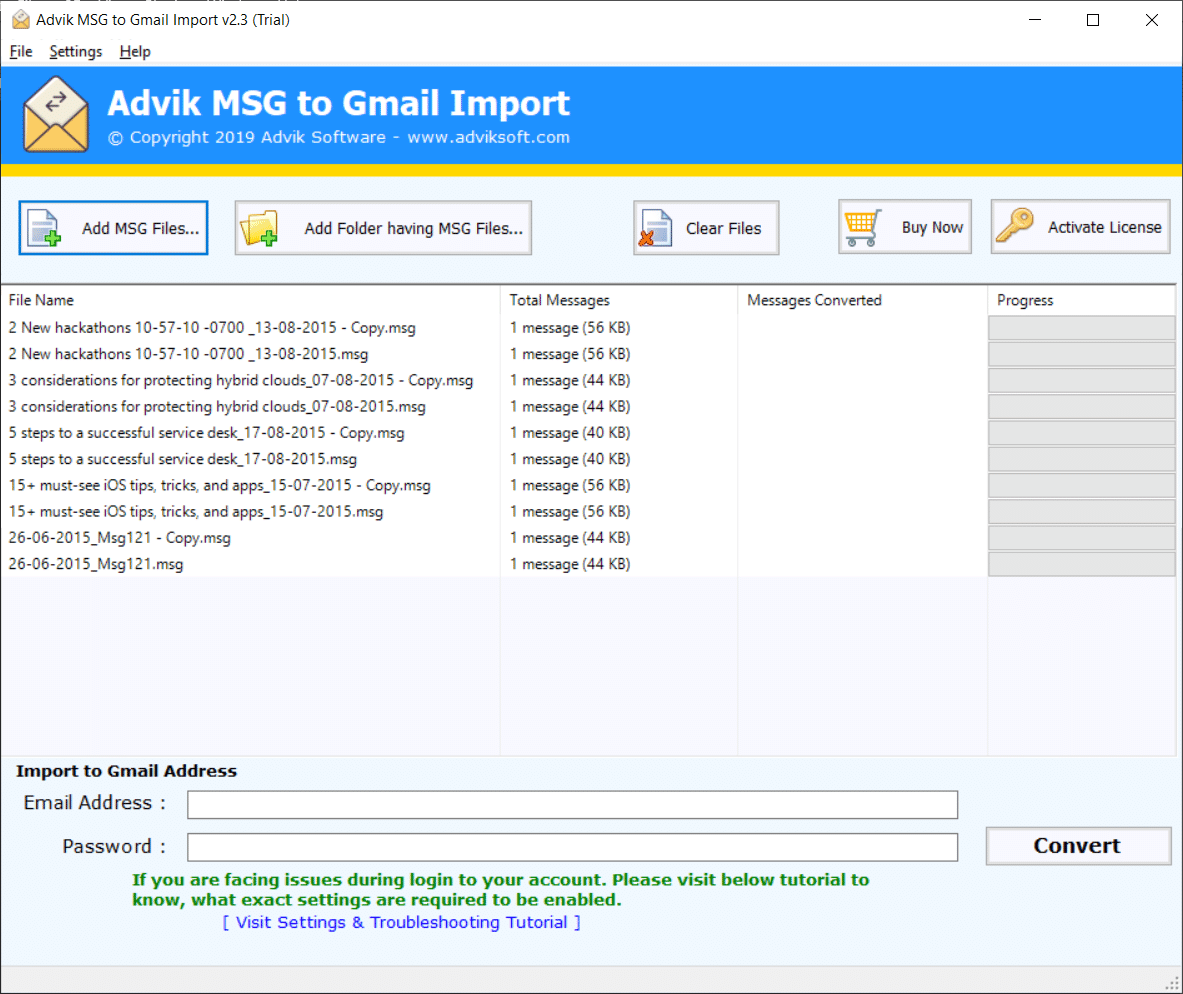Click the app icon in the title bar

click(21, 20)
